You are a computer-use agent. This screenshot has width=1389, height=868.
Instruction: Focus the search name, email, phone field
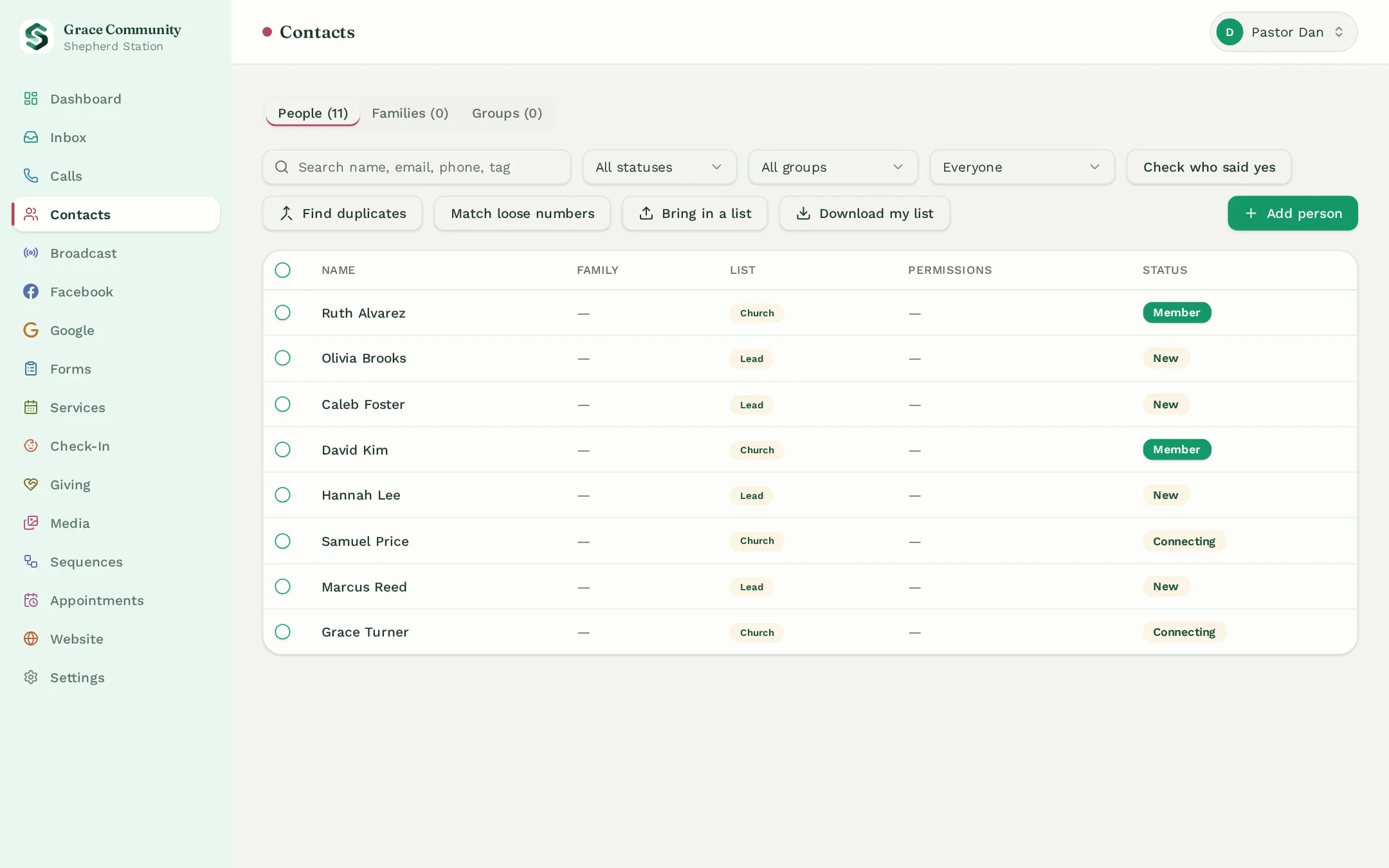pyautogui.click(x=417, y=167)
